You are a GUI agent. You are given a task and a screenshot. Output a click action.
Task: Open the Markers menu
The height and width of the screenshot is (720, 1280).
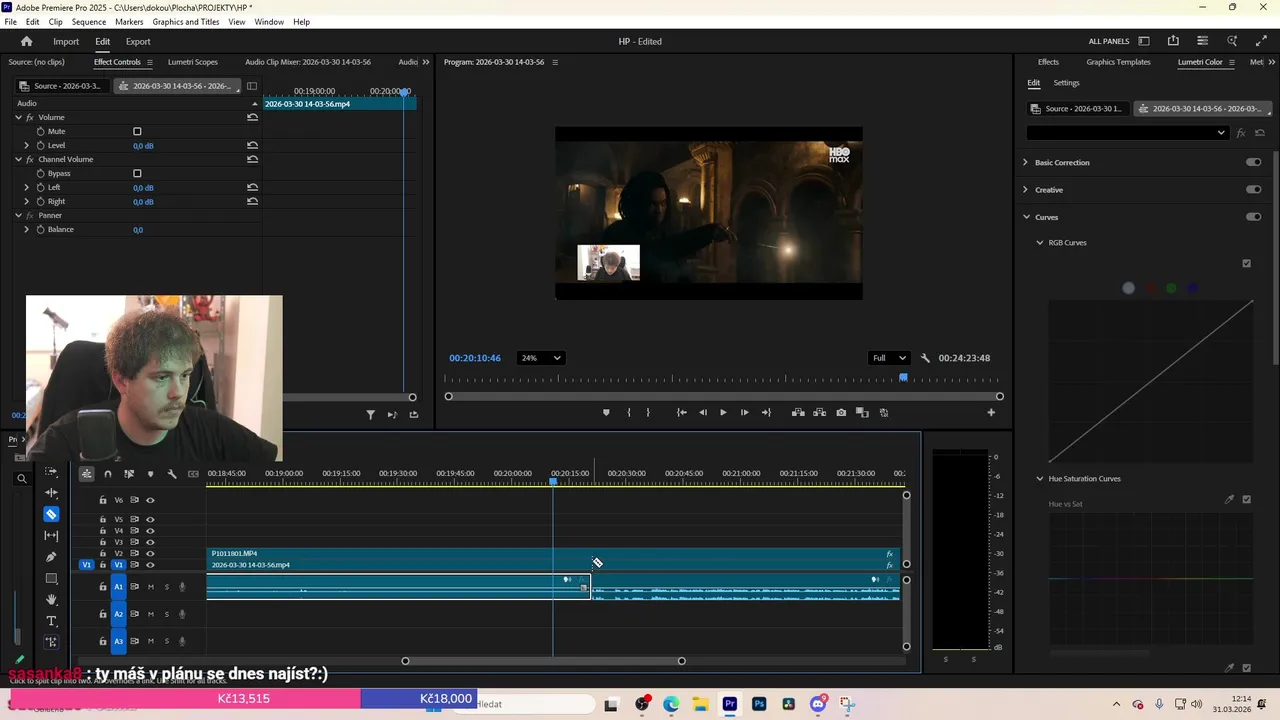(129, 21)
